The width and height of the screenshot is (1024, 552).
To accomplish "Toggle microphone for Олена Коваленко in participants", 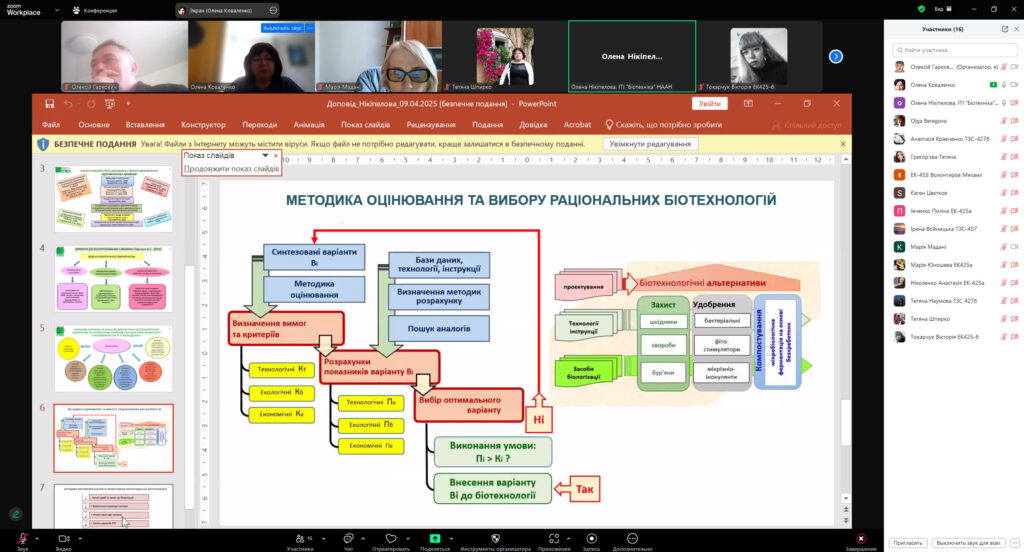I will click(1004, 85).
